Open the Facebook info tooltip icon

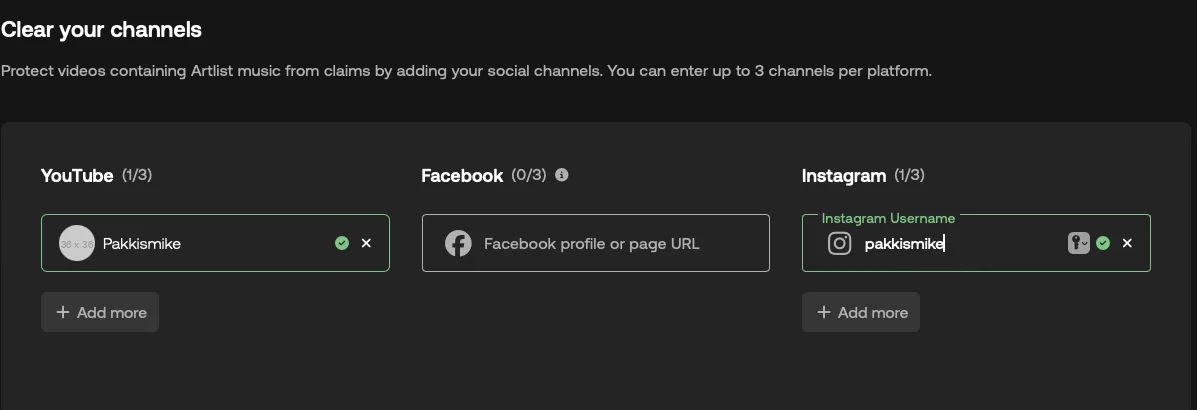click(562, 175)
